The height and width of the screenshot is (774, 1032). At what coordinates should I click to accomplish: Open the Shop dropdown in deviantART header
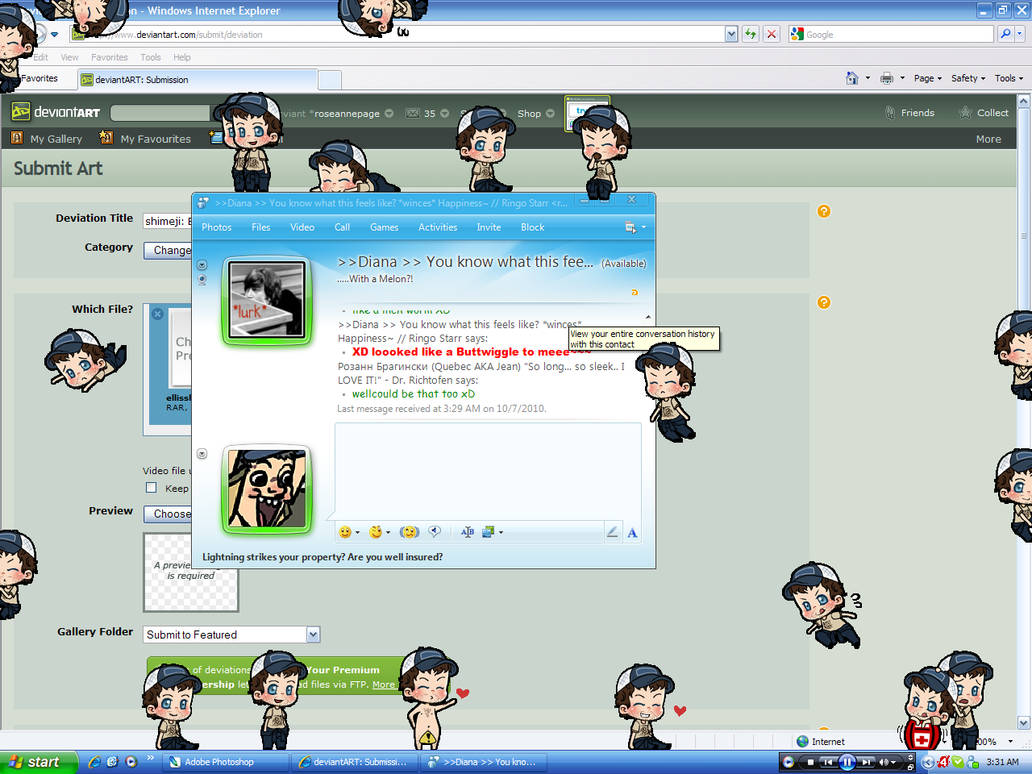(x=550, y=113)
